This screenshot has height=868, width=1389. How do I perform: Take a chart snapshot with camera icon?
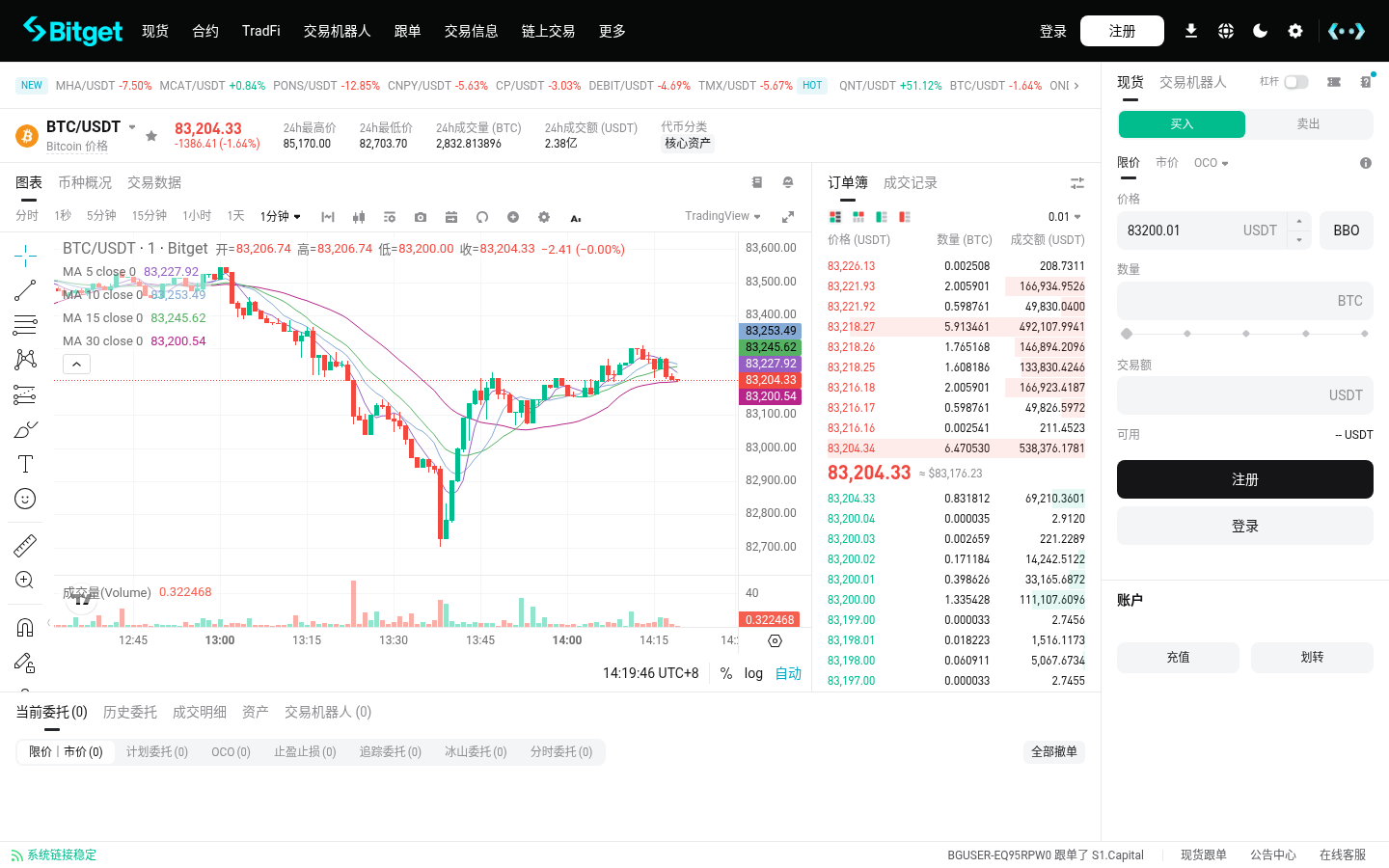pos(421,217)
